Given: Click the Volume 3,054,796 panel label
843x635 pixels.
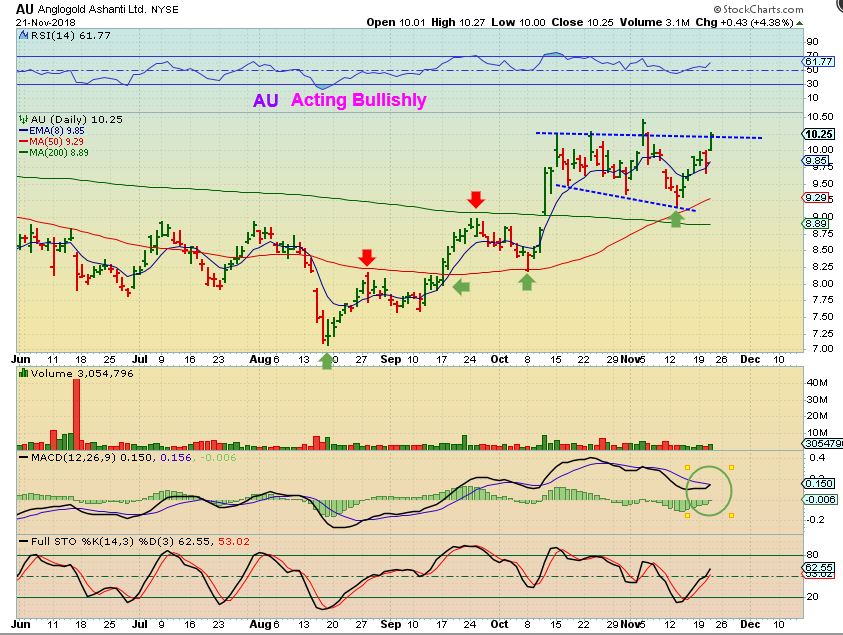Looking at the screenshot, I should point(82,373).
